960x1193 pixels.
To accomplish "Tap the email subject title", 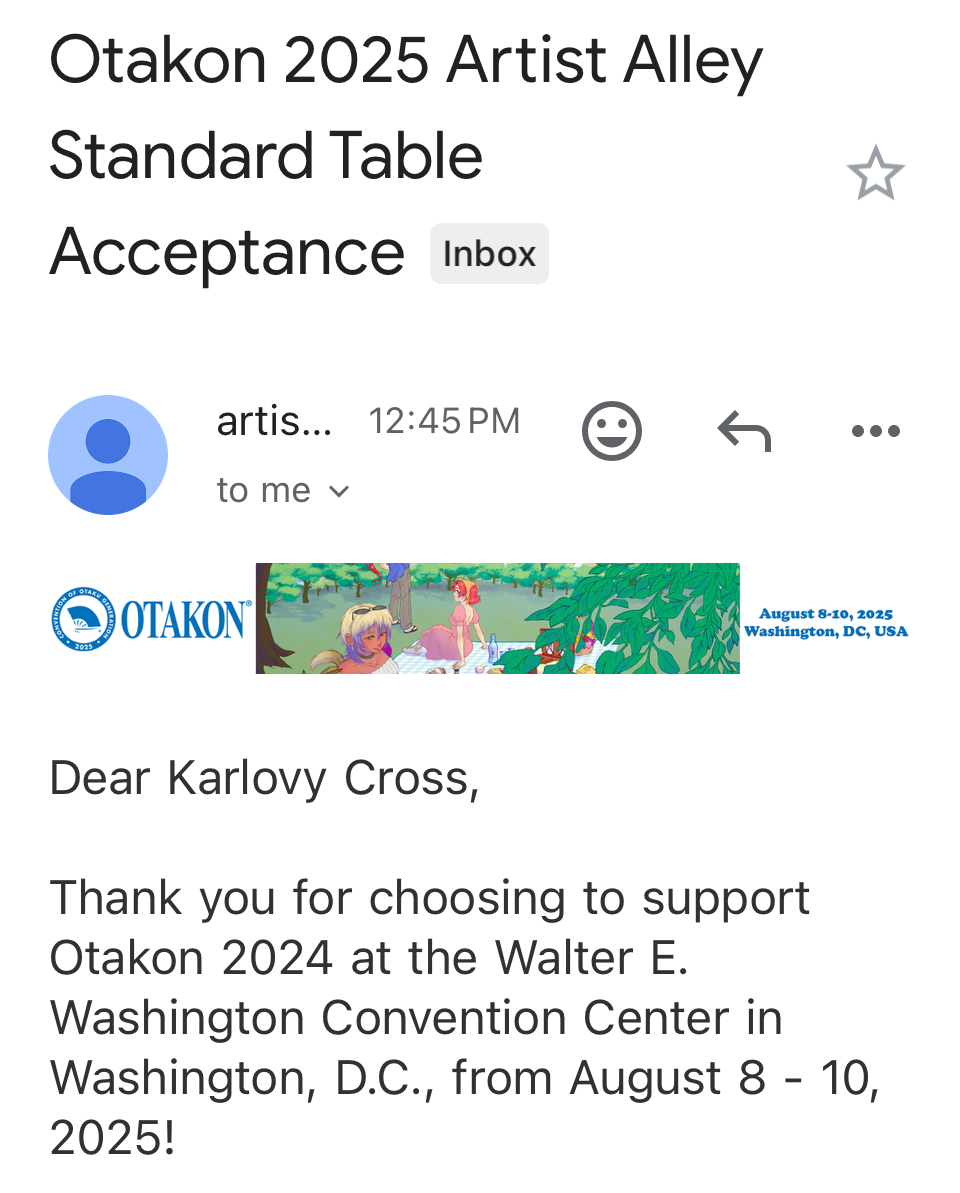I will pos(405,156).
